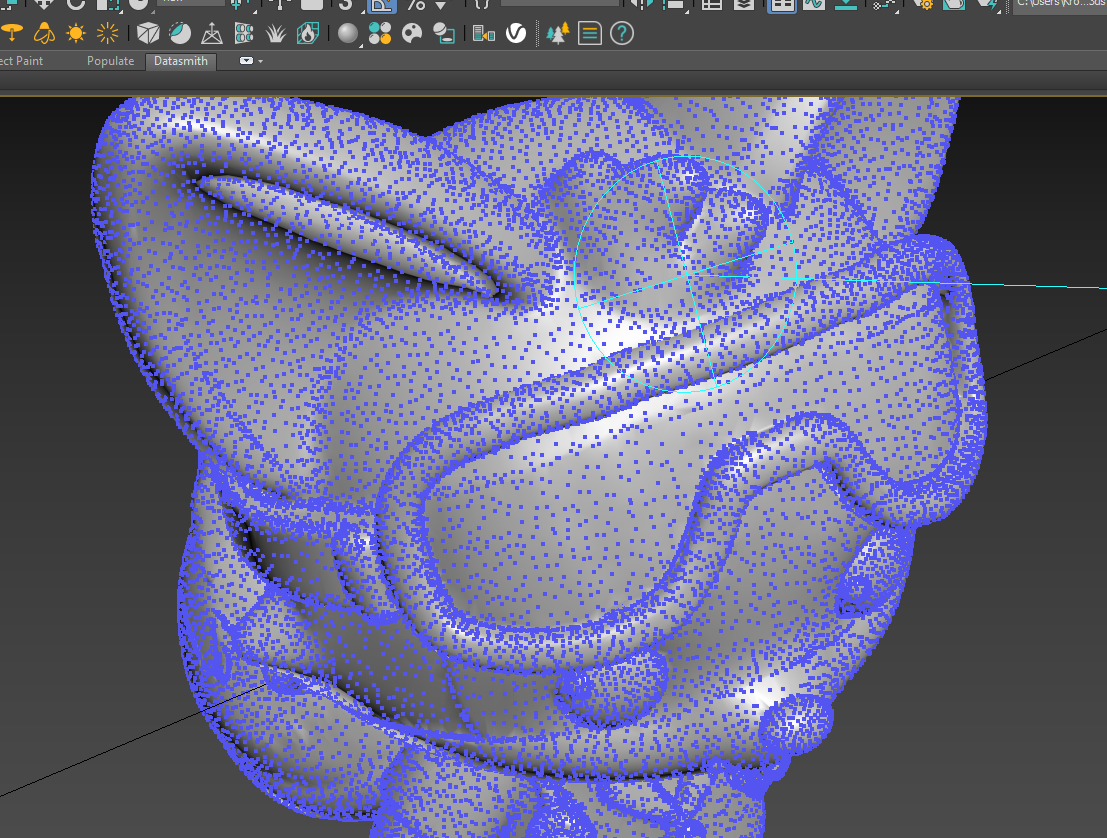Viewport: 1107px width, 838px height.
Task: Click the sphere over teal plane icon
Action: [444, 33]
